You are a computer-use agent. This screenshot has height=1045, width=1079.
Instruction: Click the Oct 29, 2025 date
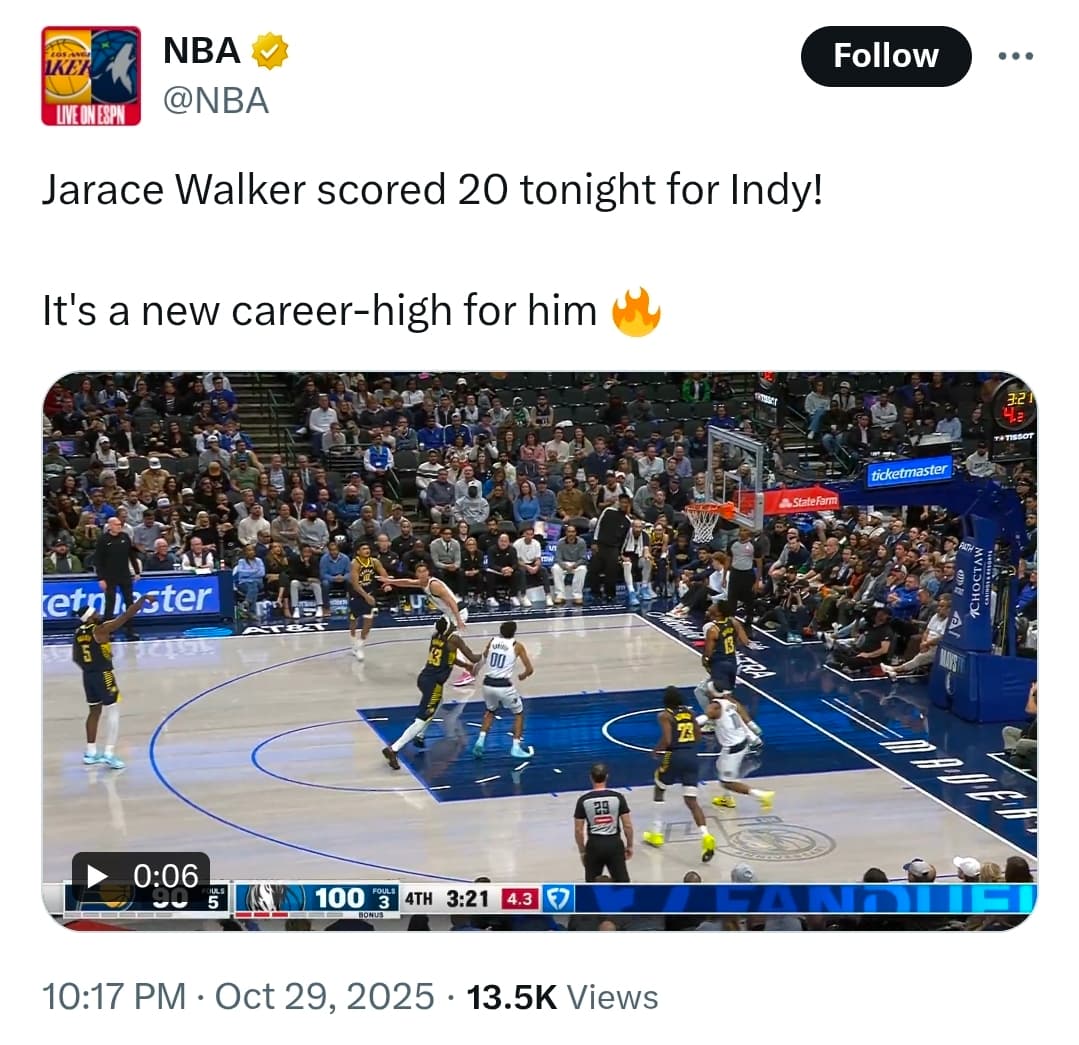[x=324, y=996]
